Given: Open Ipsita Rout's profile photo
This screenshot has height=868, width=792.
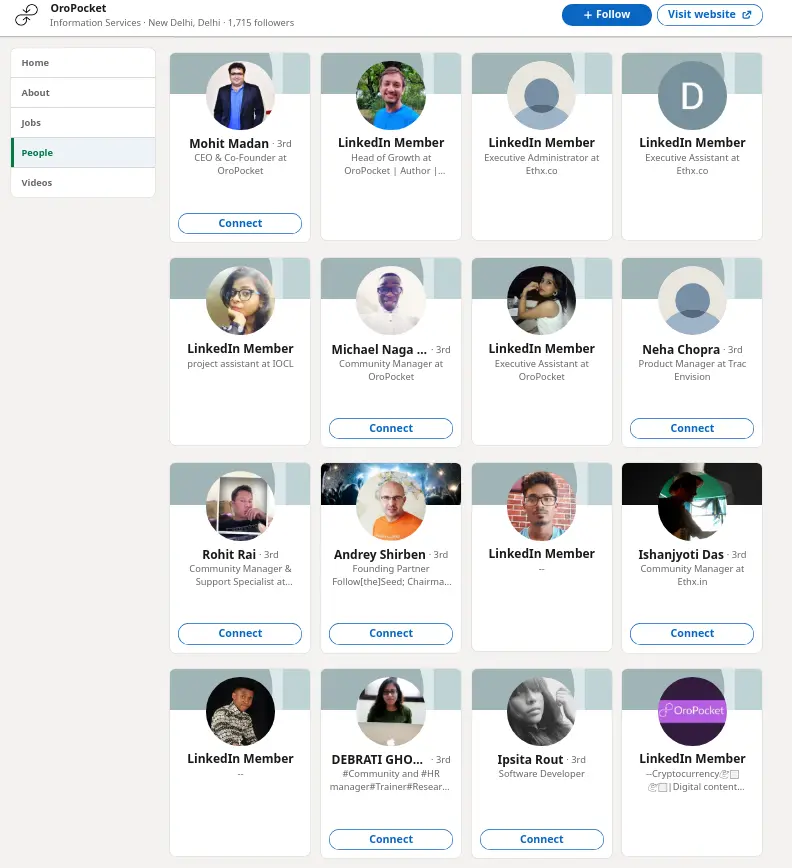Looking at the screenshot, I should [x=541, y=711].
